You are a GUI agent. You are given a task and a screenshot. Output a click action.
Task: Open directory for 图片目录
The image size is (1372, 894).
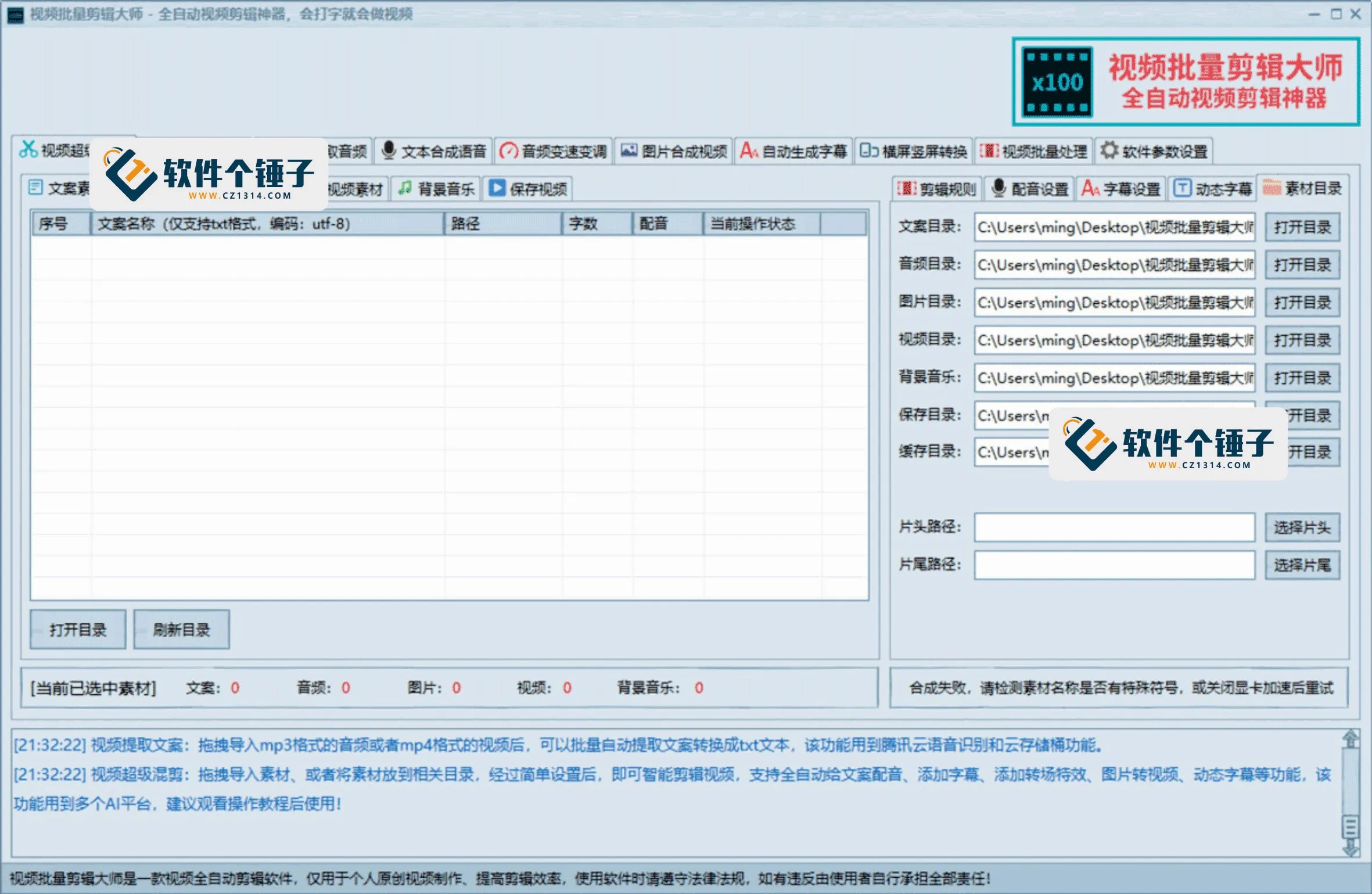[x=1302, y=303]
